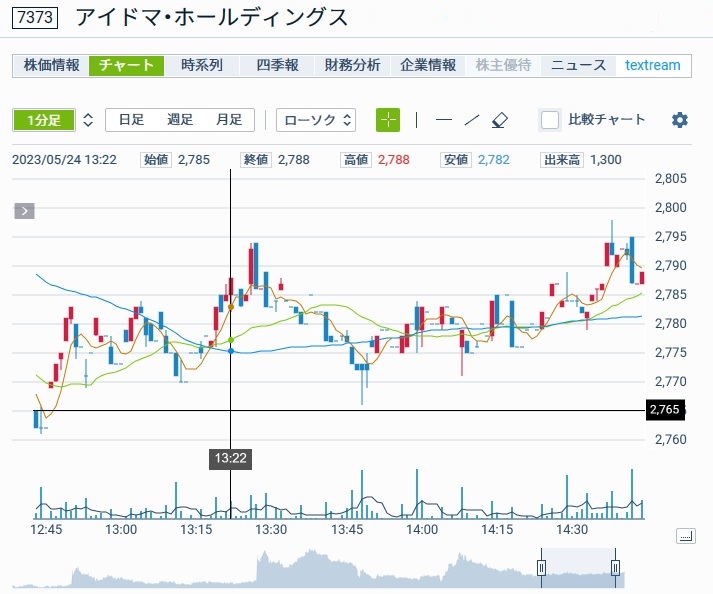
Task: Open the textream link
Action: pos(652,65)
